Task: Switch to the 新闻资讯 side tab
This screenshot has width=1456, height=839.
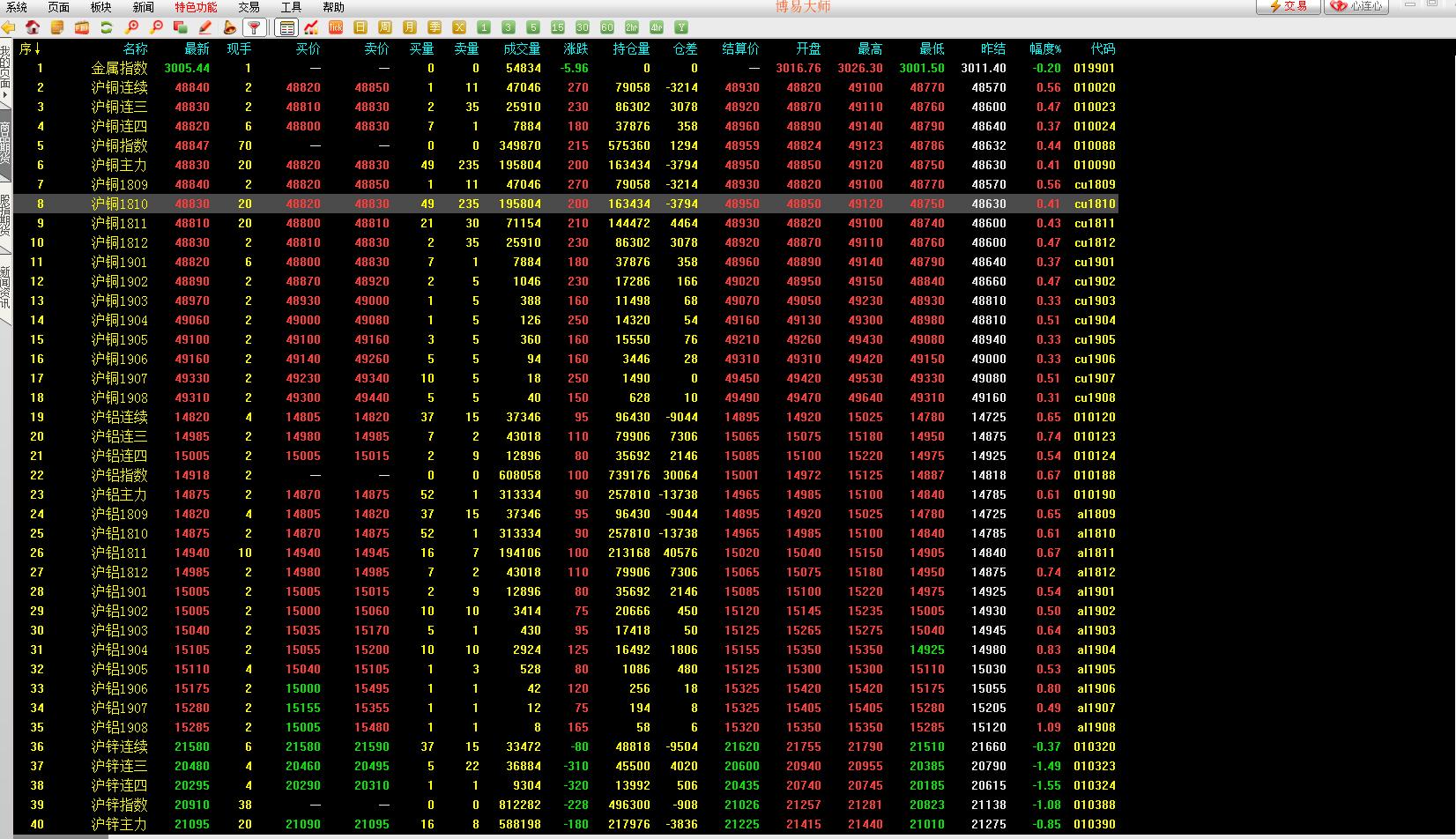Action: click(x=5, y=286)
